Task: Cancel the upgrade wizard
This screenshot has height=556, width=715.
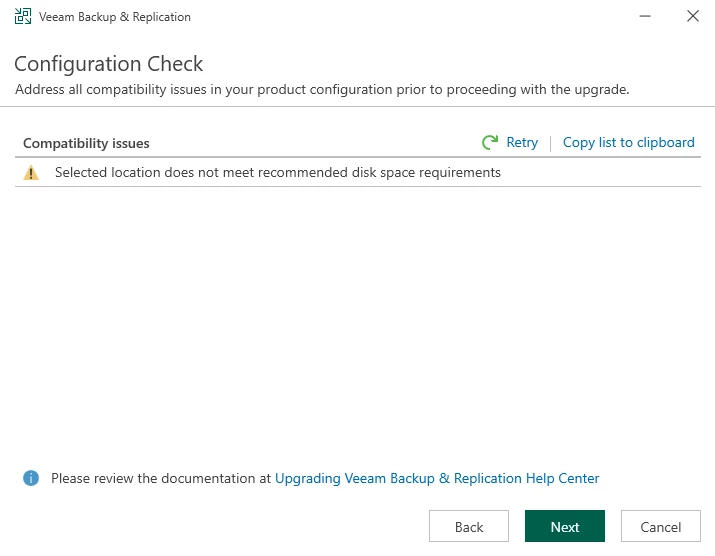Action: coord(660,526)
